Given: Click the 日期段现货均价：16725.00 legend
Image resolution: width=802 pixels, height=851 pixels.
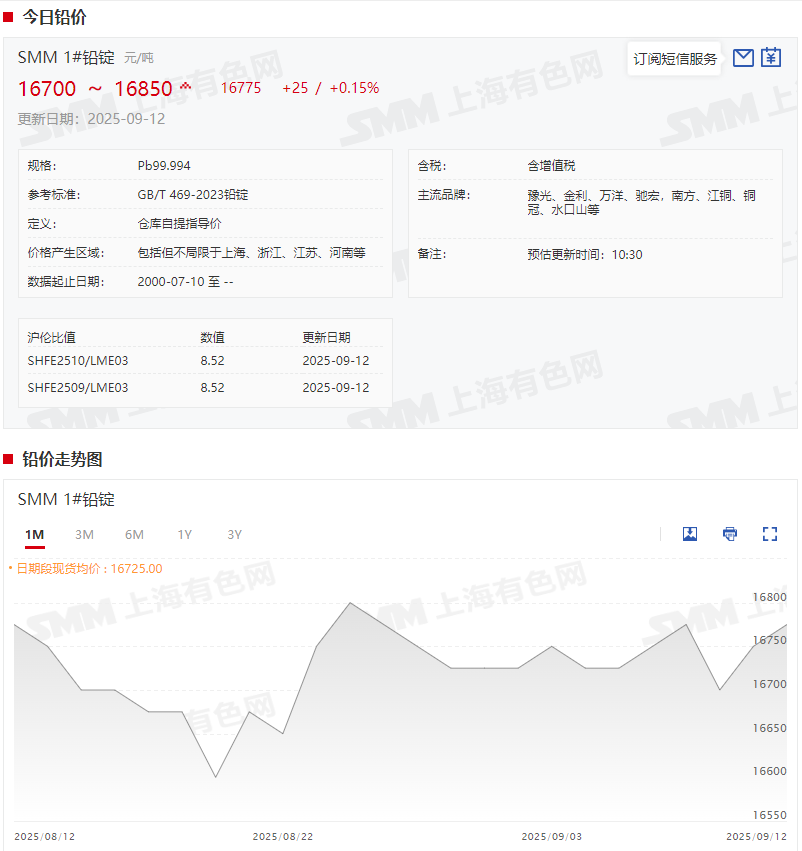Looking at the screenshot, I should tap(85, 568).
